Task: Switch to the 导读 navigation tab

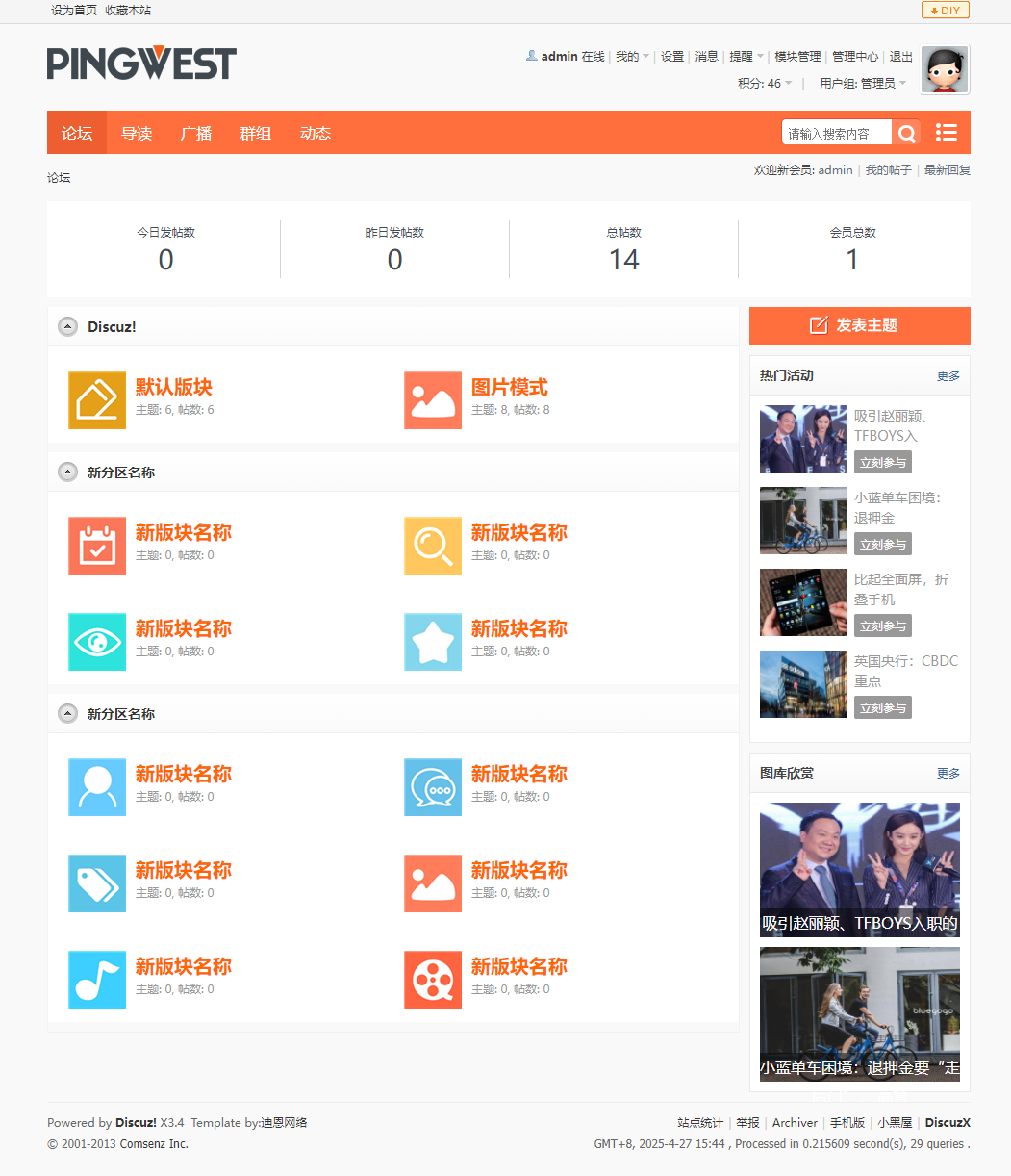Action: point(137,134)
